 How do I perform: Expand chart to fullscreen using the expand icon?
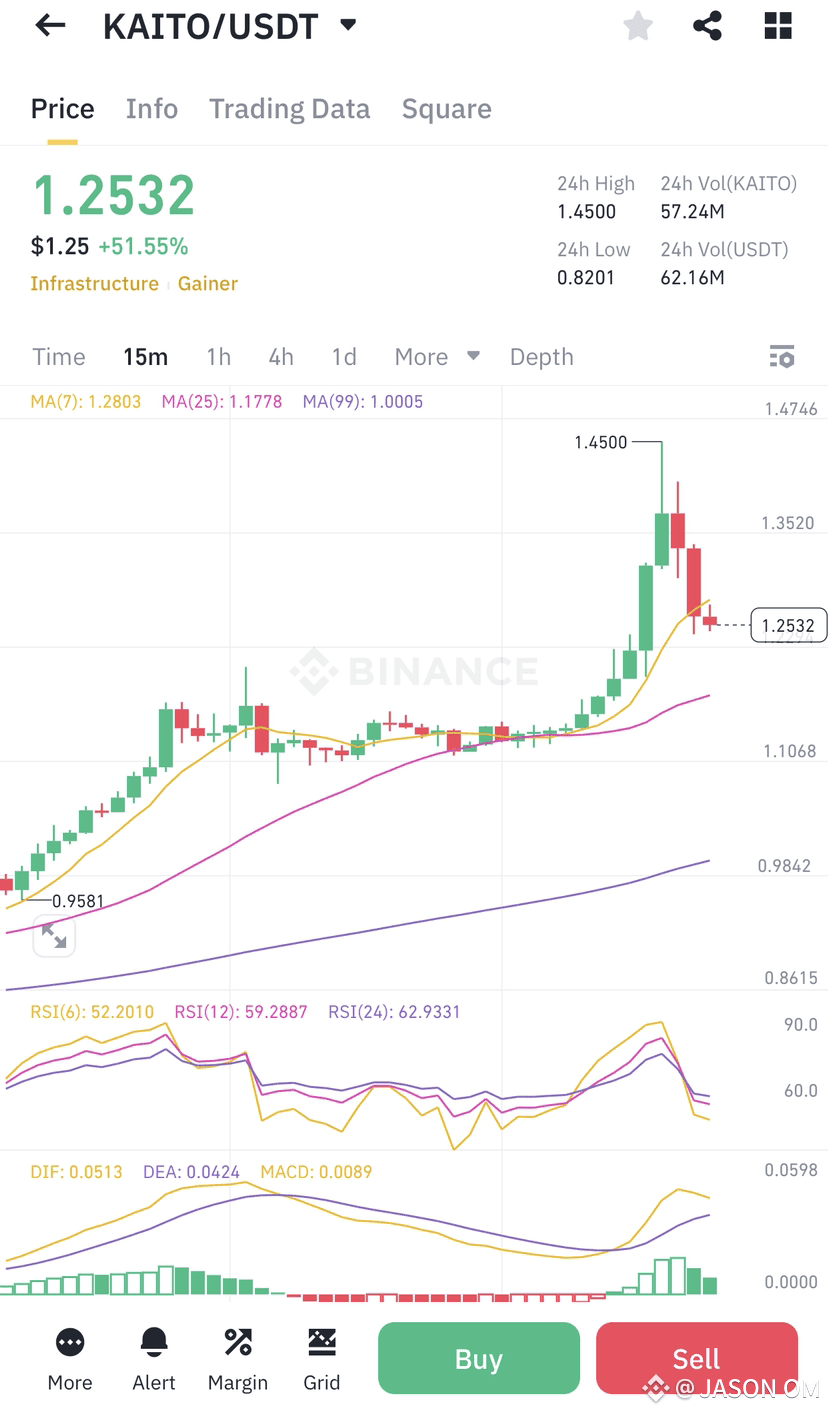coord(53,936)
